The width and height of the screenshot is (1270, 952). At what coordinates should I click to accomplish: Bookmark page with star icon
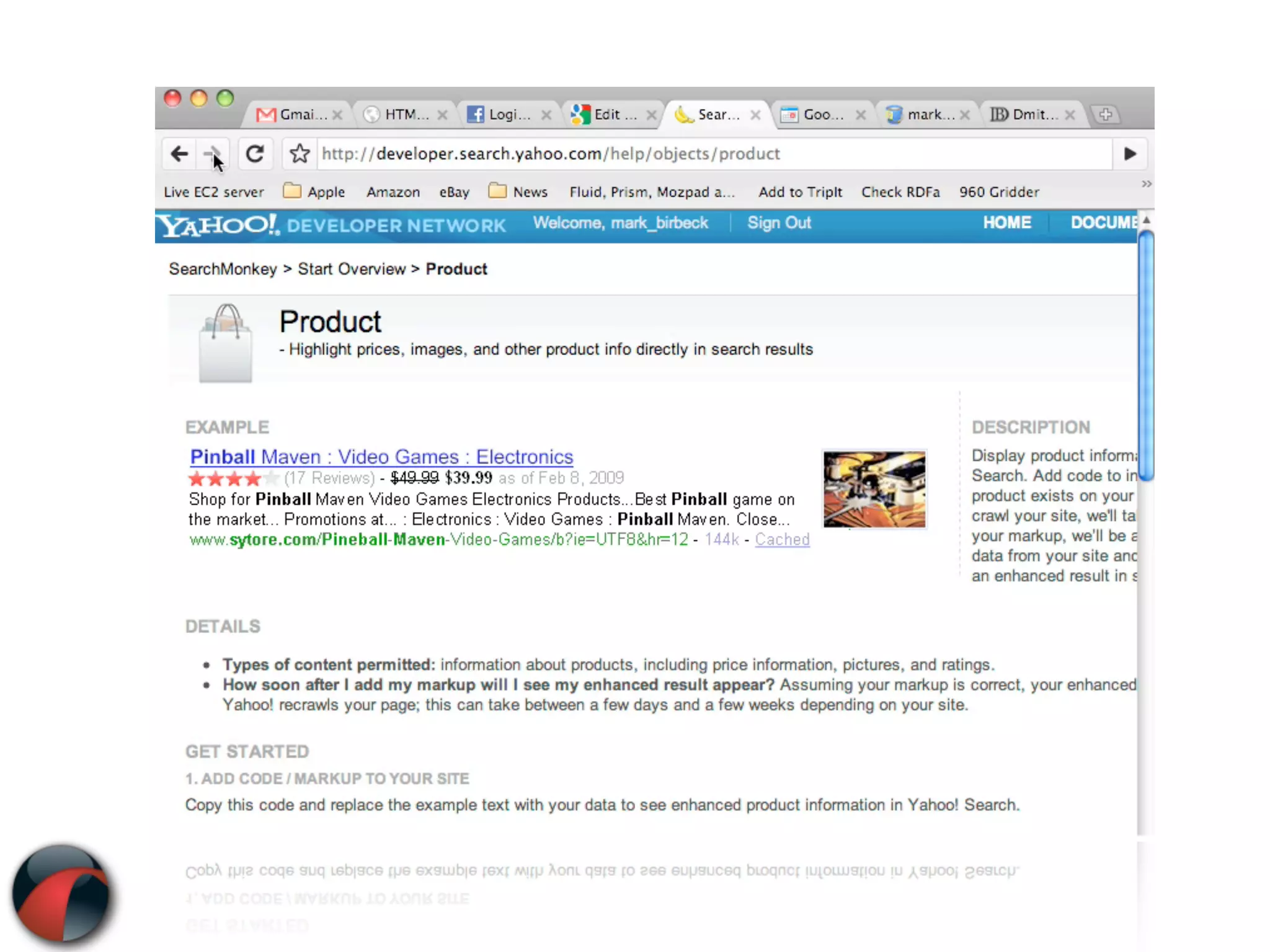point(300,154)
